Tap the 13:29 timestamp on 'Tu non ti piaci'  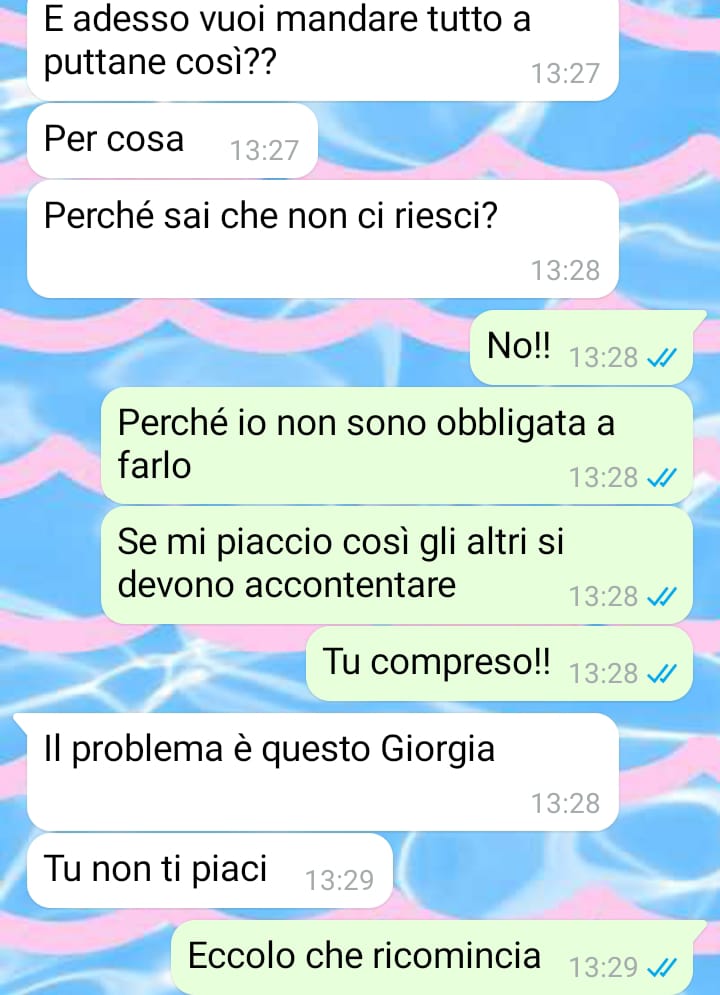[x=339, y=881]
